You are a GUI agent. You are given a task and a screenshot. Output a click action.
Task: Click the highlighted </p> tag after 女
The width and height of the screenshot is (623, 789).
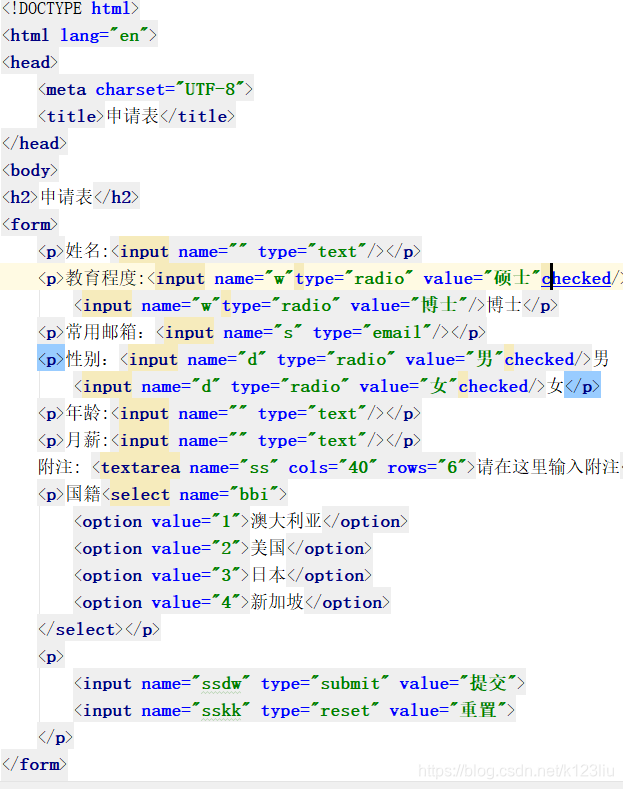pyautogui.click(x=582, y=386)
